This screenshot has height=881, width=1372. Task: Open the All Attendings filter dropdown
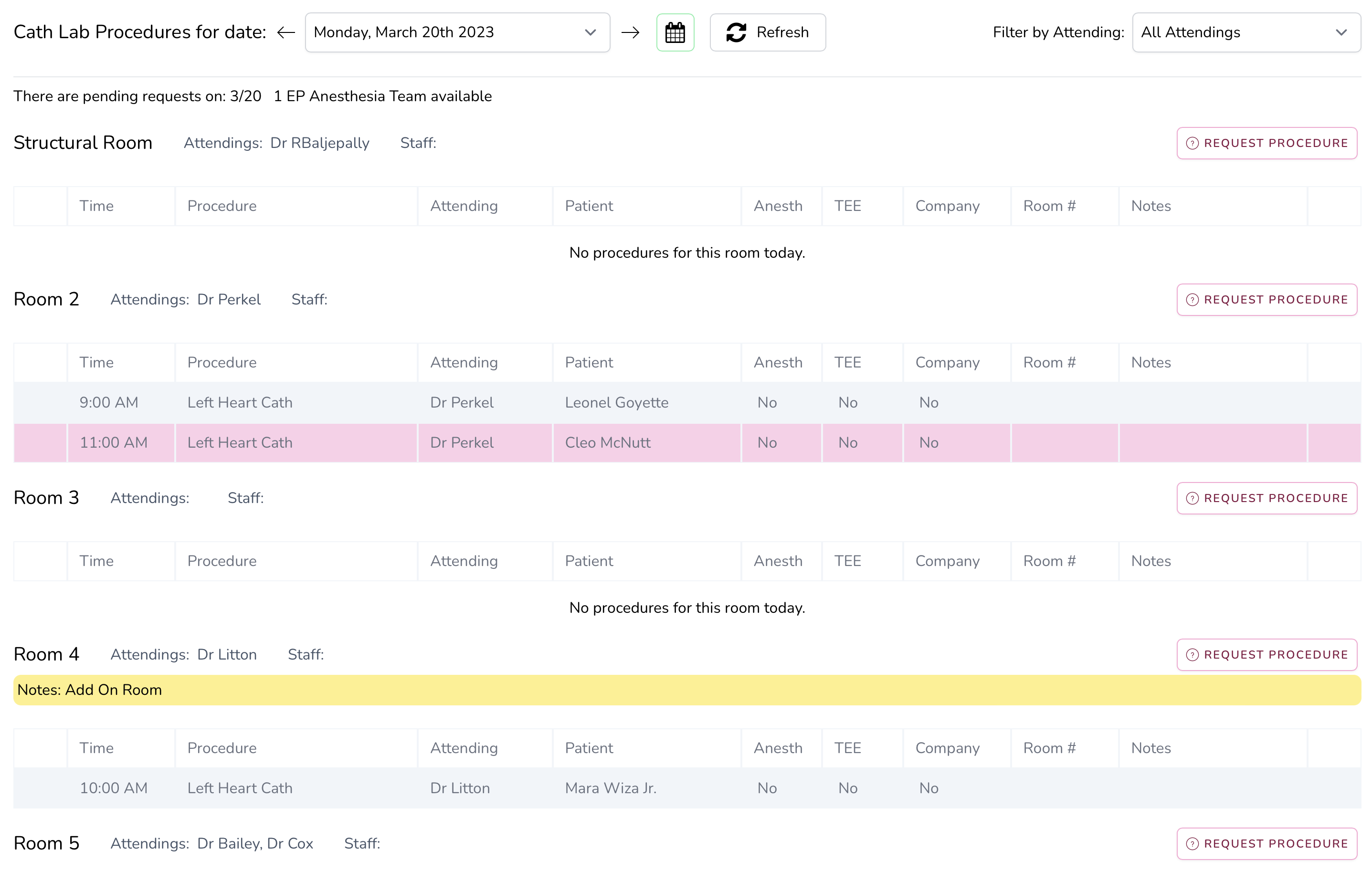(x=1245, y=32)
